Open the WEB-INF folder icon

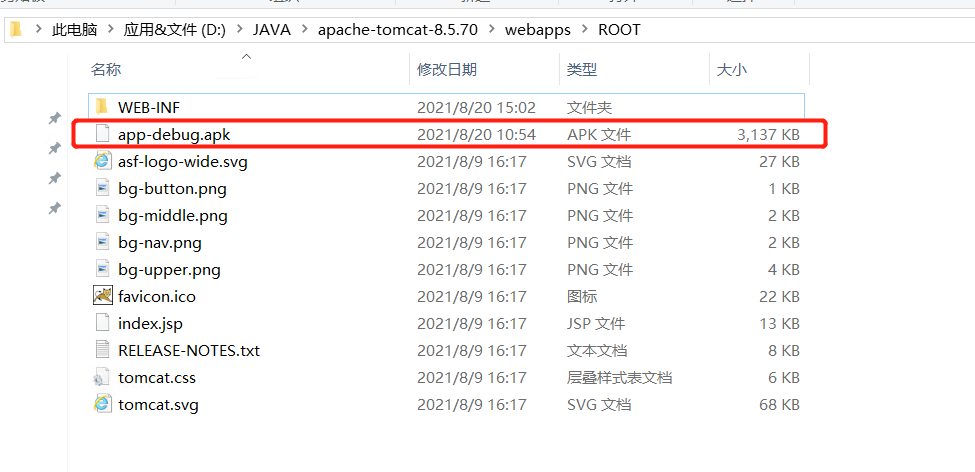(x=102, y=107)
